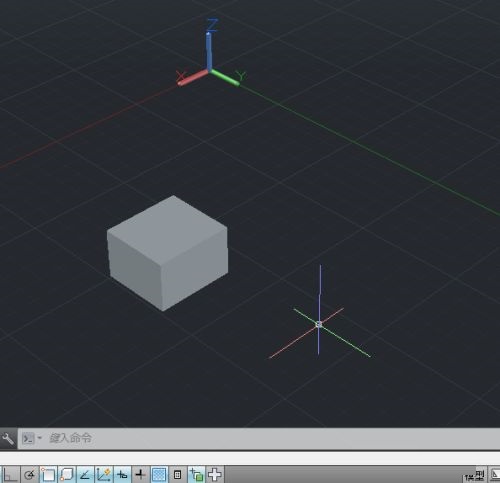Image resolution: width=500 pixels, height=483 pixels.
Task: Toggle Lineweight display icon
Action: 141,474
